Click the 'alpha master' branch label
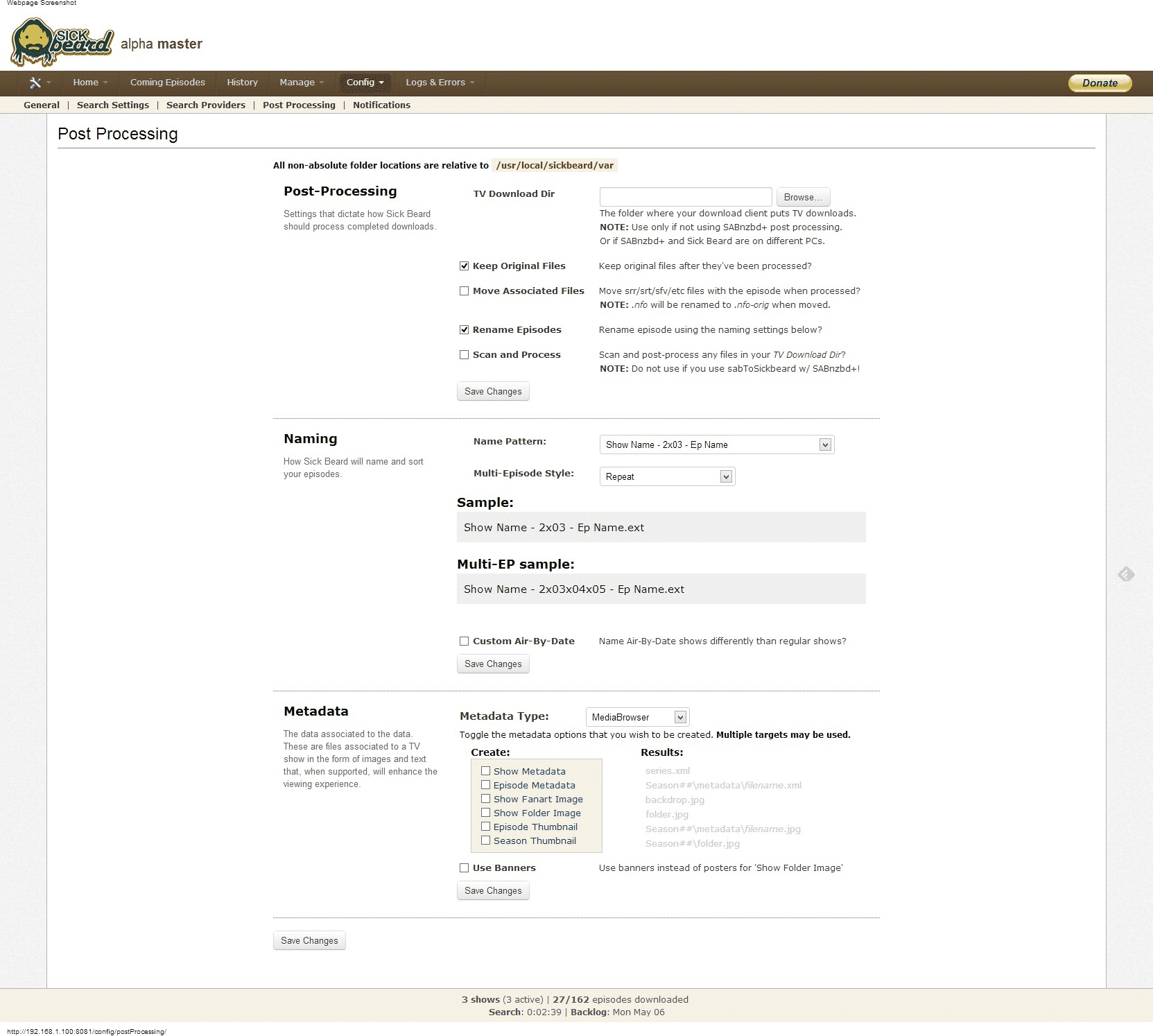The height and width of the screenshot is (1036, 1153). coord(162,44)
